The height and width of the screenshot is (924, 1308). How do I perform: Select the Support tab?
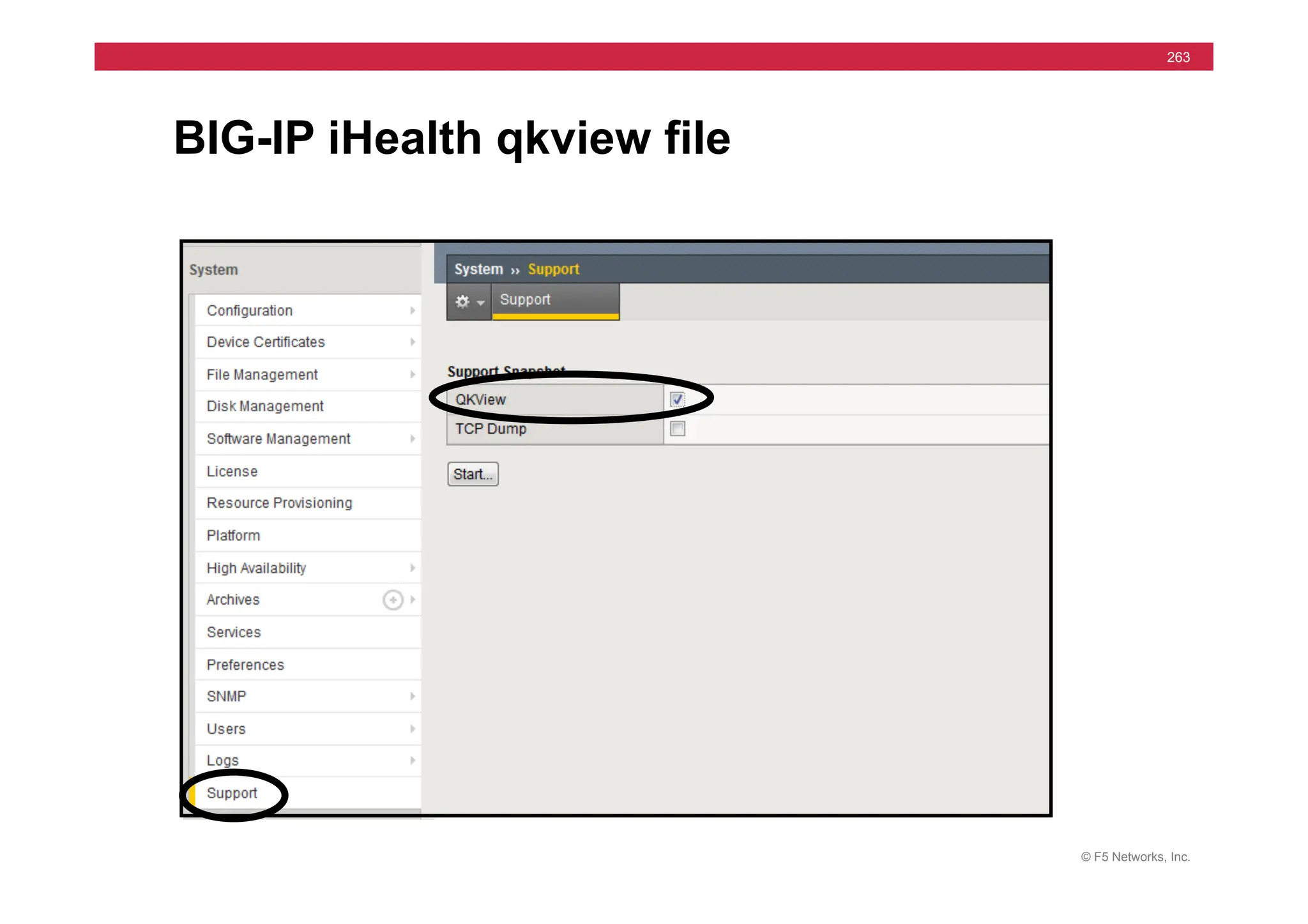click(555, 301)
